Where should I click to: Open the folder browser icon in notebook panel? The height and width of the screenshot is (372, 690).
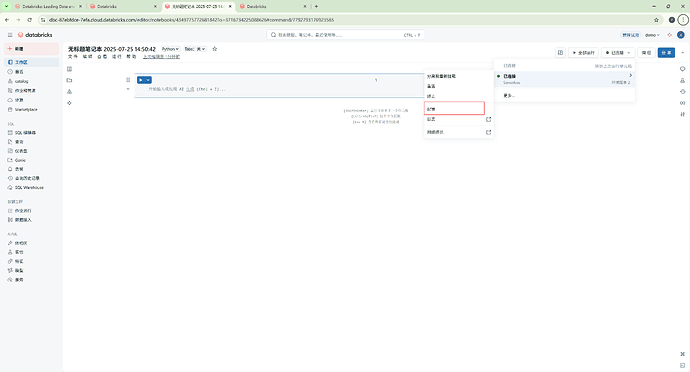(x=70, y=80)
